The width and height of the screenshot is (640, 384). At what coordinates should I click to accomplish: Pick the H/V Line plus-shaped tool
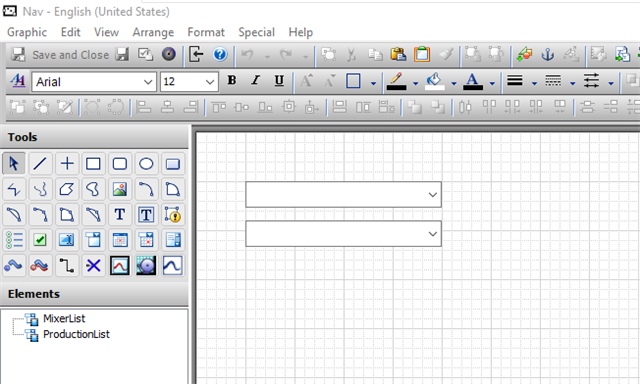pos(67,164)
